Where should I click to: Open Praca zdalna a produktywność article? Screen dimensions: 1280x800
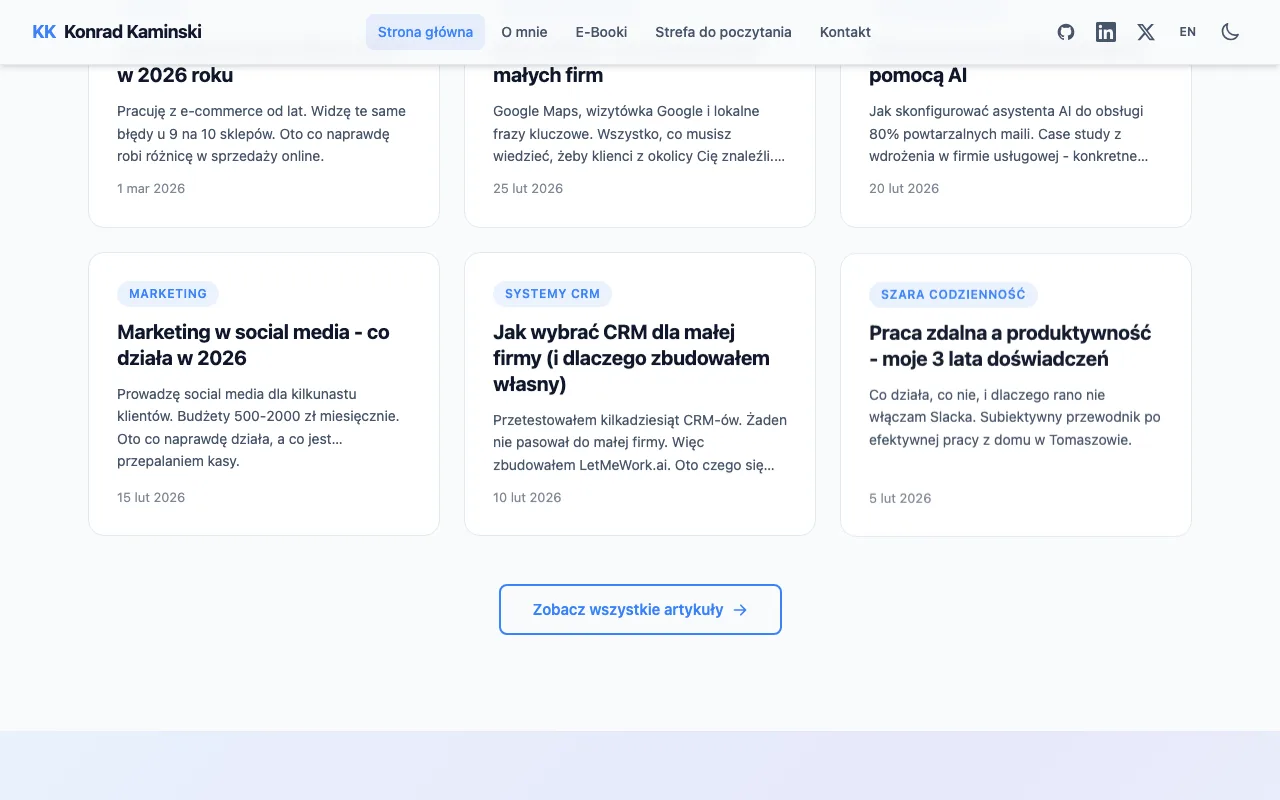(x=1009, y=346)
